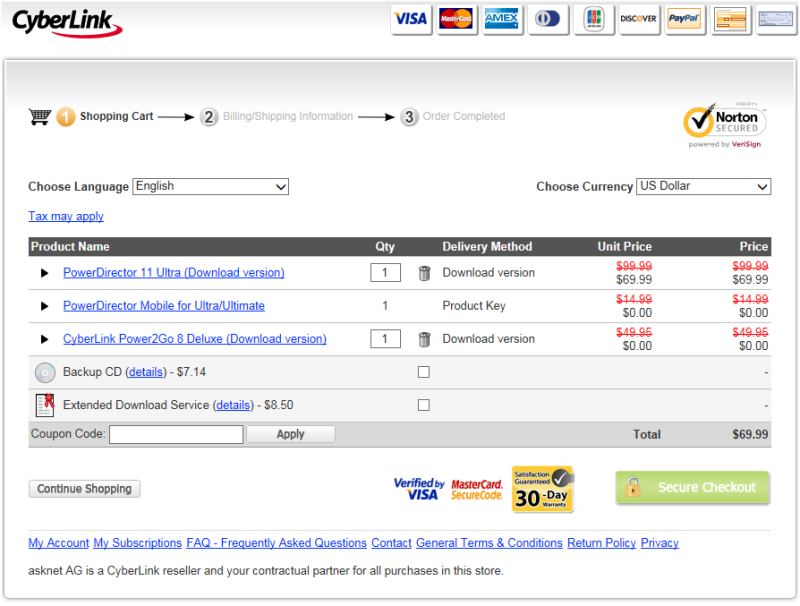Image resolution: width=800 pixels, height=606 pixels.
Task: Open the FAQ - Frequently Asked Questions link
Action: point(277,543)
